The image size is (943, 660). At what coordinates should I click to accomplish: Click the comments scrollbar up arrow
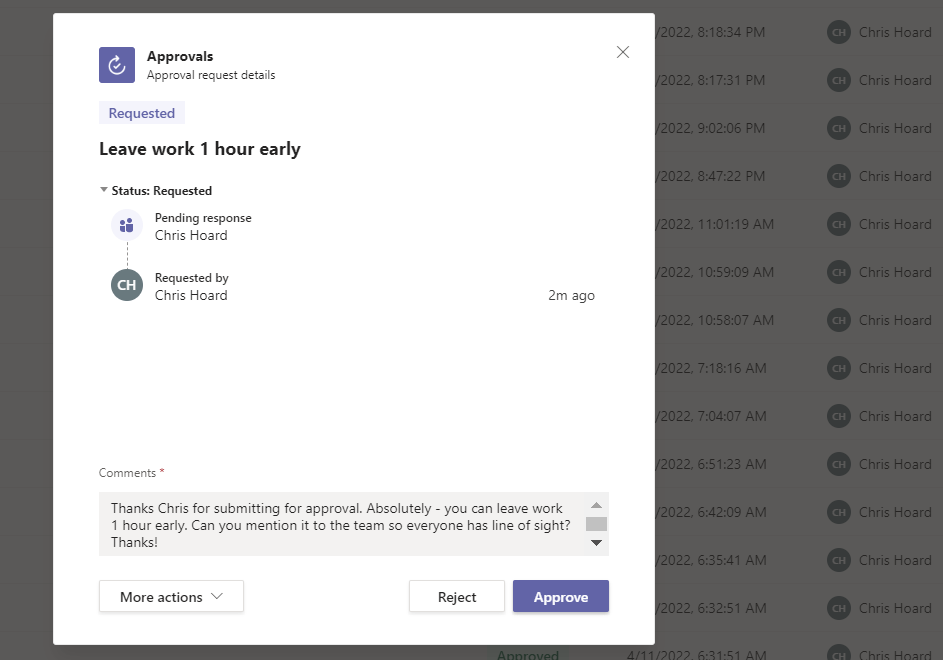[x=596, y=505]
